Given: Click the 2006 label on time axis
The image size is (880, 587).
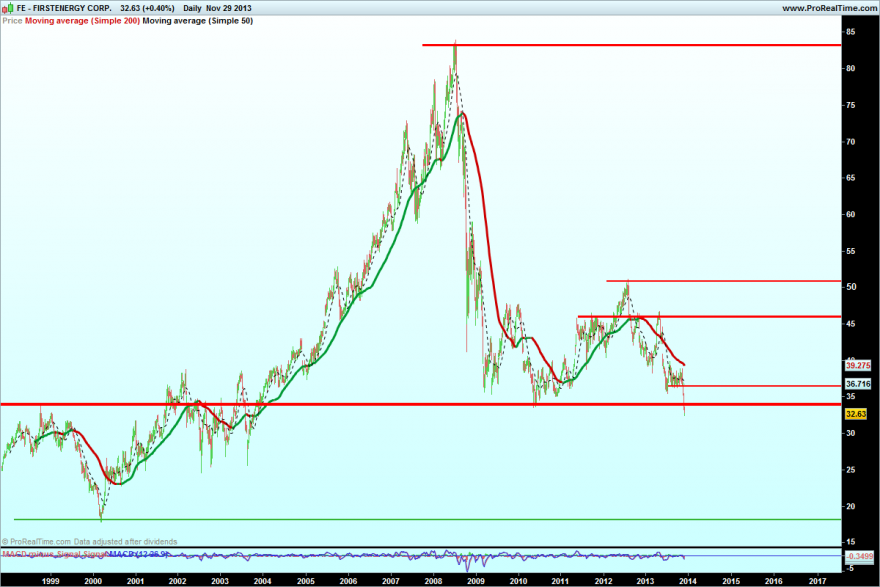Looking at the screenshot, I should click(x=349, y=581).
